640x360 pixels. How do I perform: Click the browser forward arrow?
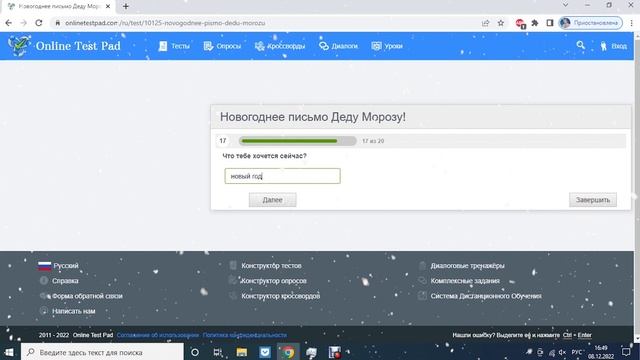(24, 23)
